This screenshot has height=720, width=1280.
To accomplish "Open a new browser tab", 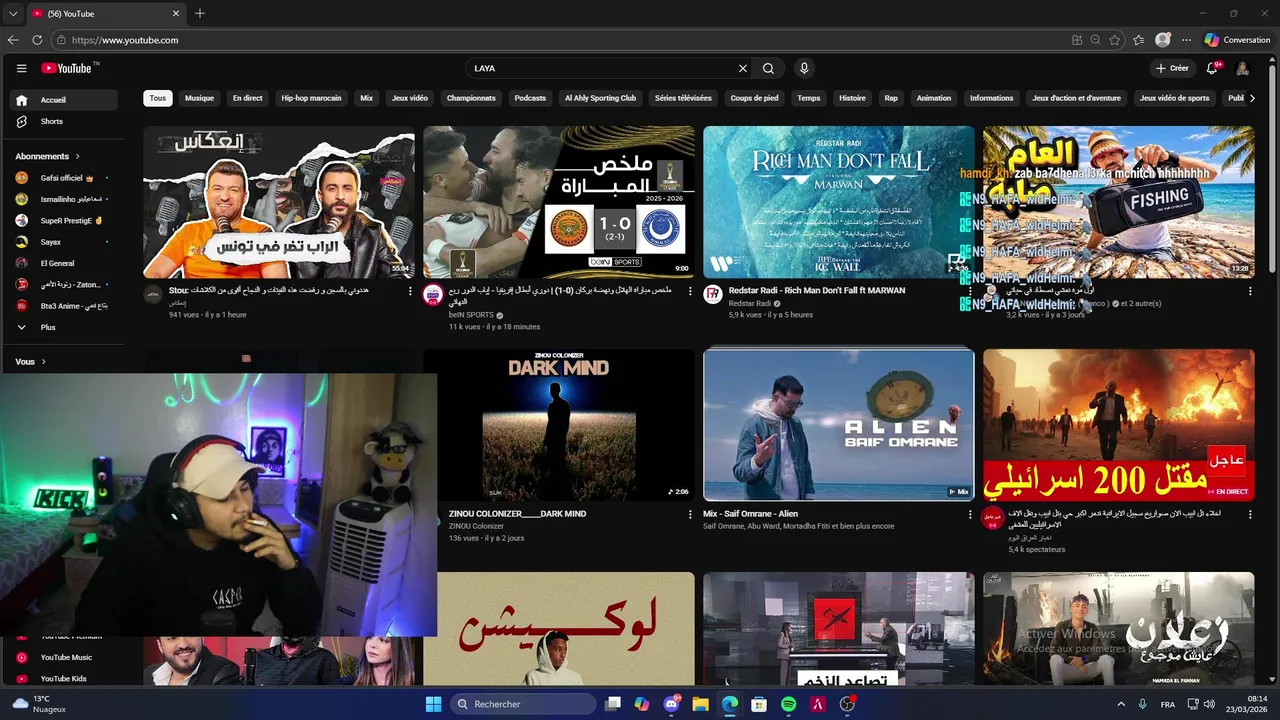I will point(200,13).
